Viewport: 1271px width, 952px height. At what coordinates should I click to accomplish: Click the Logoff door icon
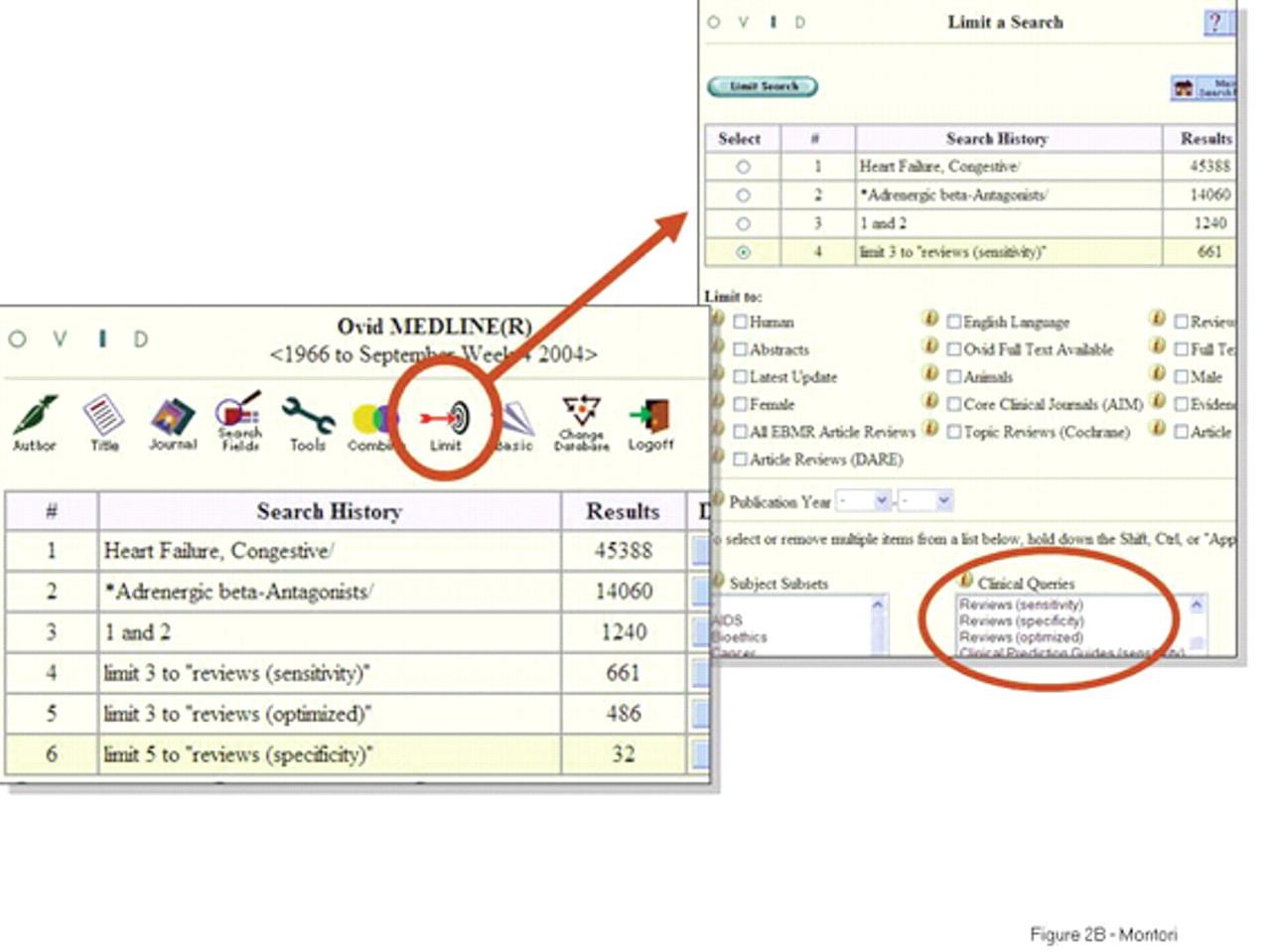tap(650, 423)
